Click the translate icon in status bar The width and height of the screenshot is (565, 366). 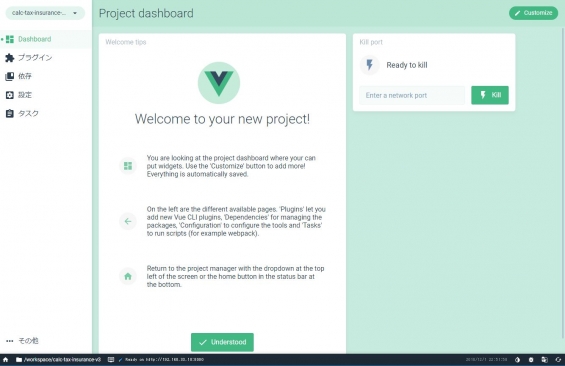(544, 360)
